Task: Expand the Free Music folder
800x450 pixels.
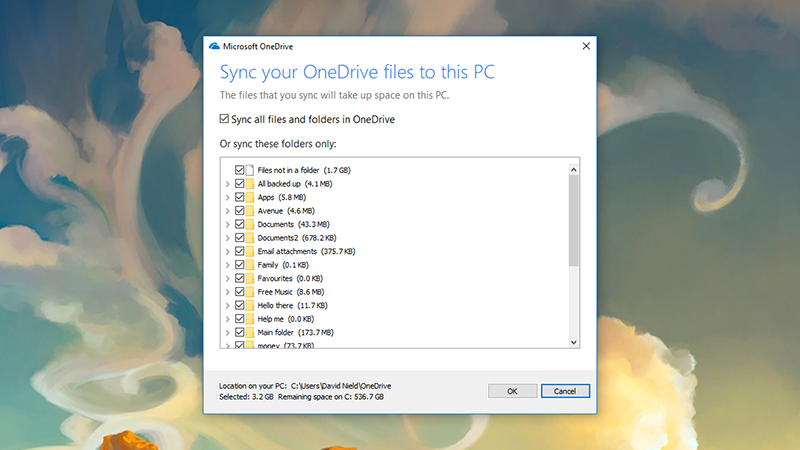Action: click(x=228, y=292)
